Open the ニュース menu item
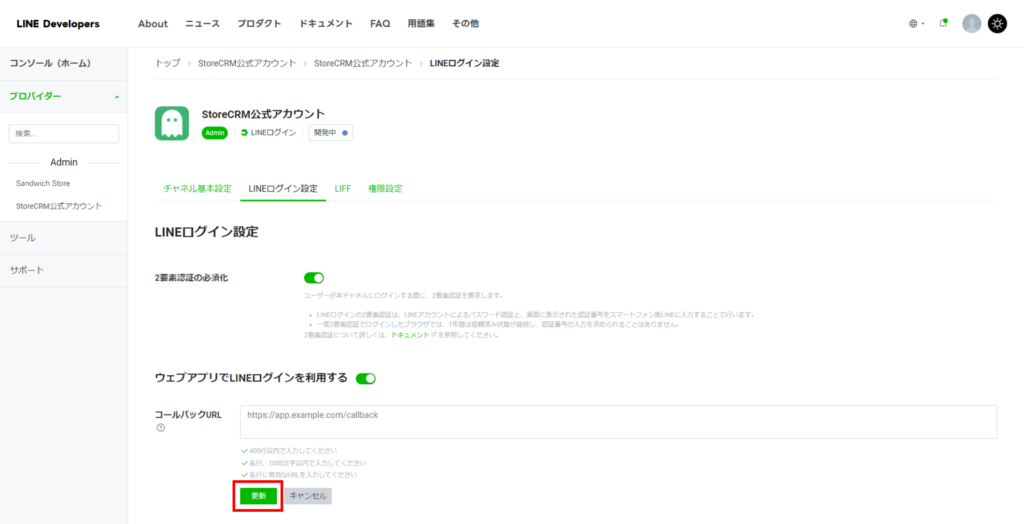 click(x=202, y=24)
